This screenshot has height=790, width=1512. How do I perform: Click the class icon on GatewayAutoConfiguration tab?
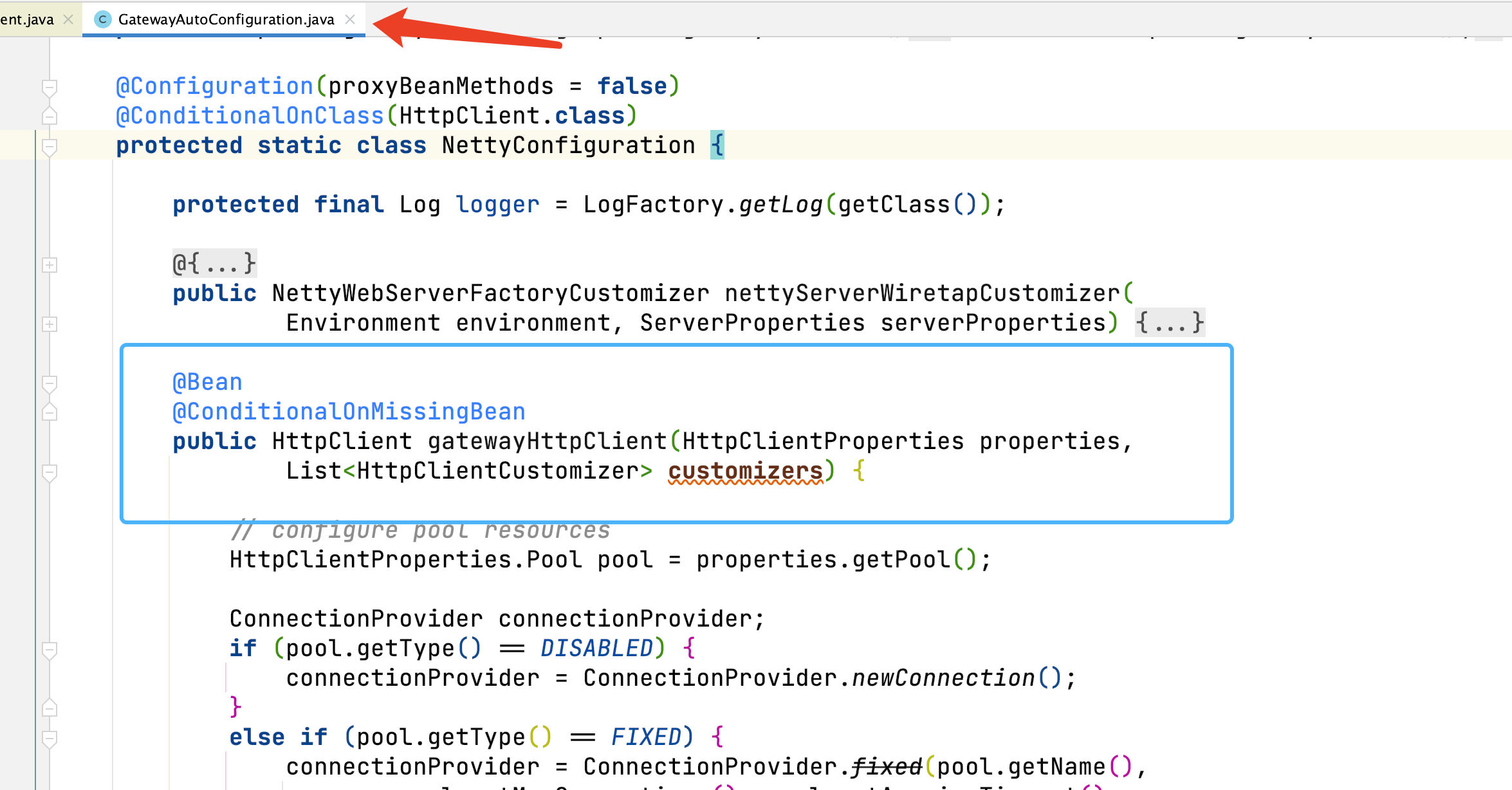tap(102, 19)
